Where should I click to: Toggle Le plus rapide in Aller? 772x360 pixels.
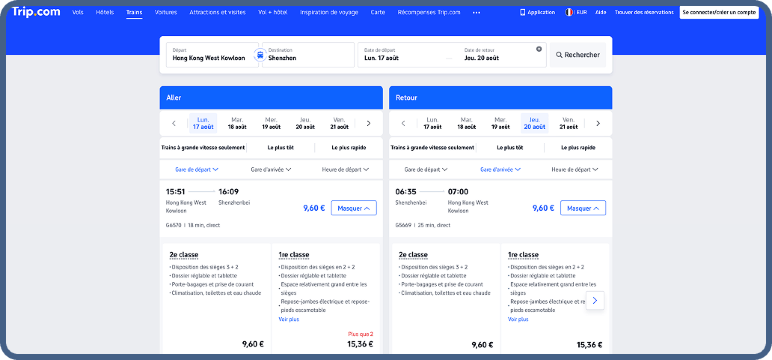[349, 147]
